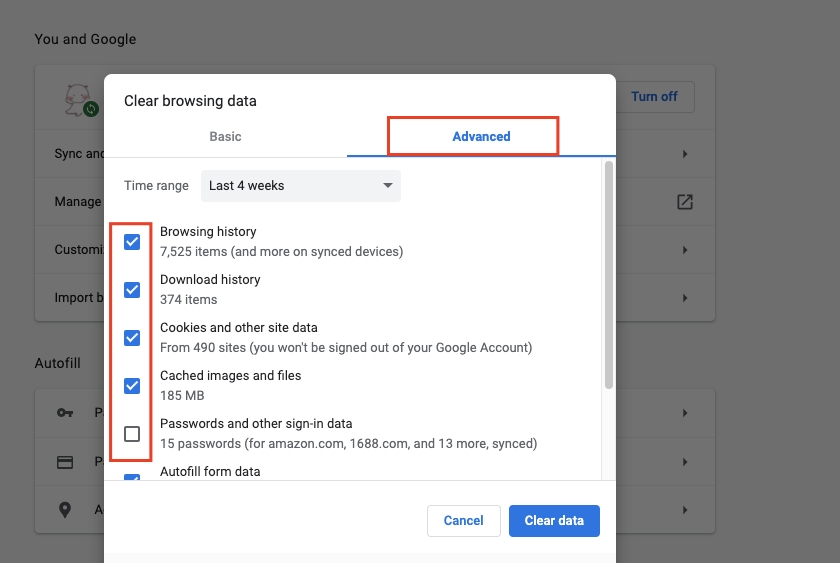Check Passwords and other sign-in data box

click(x=132, y=434)
